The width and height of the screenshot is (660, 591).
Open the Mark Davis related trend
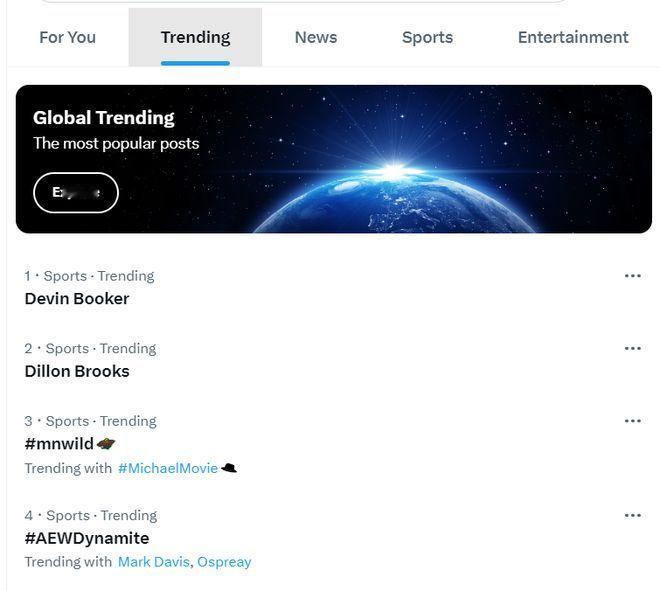pyautogui.click(x=153, y=562)
